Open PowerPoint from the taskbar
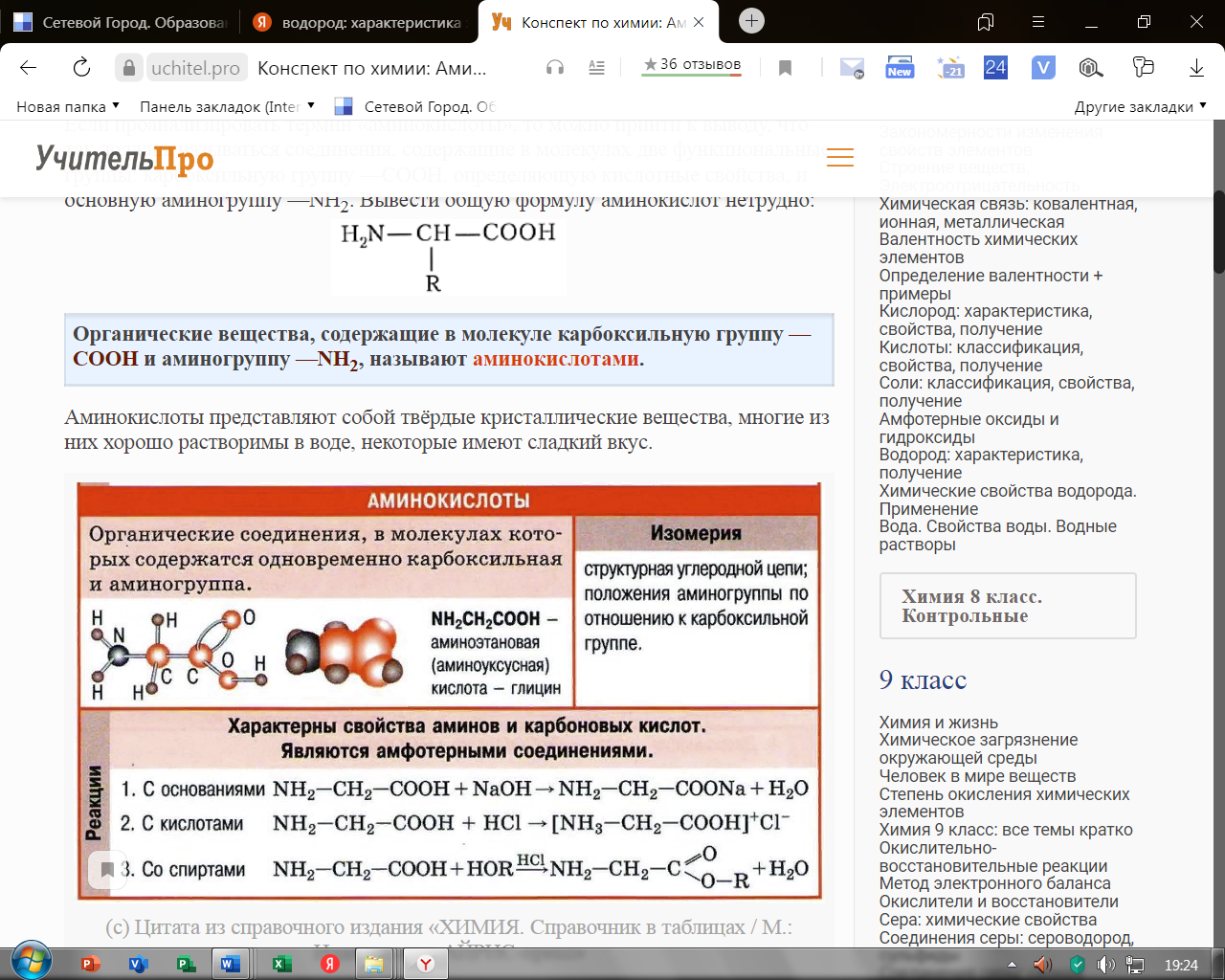This screenshot has height=980, width=1225. (91, 964)
